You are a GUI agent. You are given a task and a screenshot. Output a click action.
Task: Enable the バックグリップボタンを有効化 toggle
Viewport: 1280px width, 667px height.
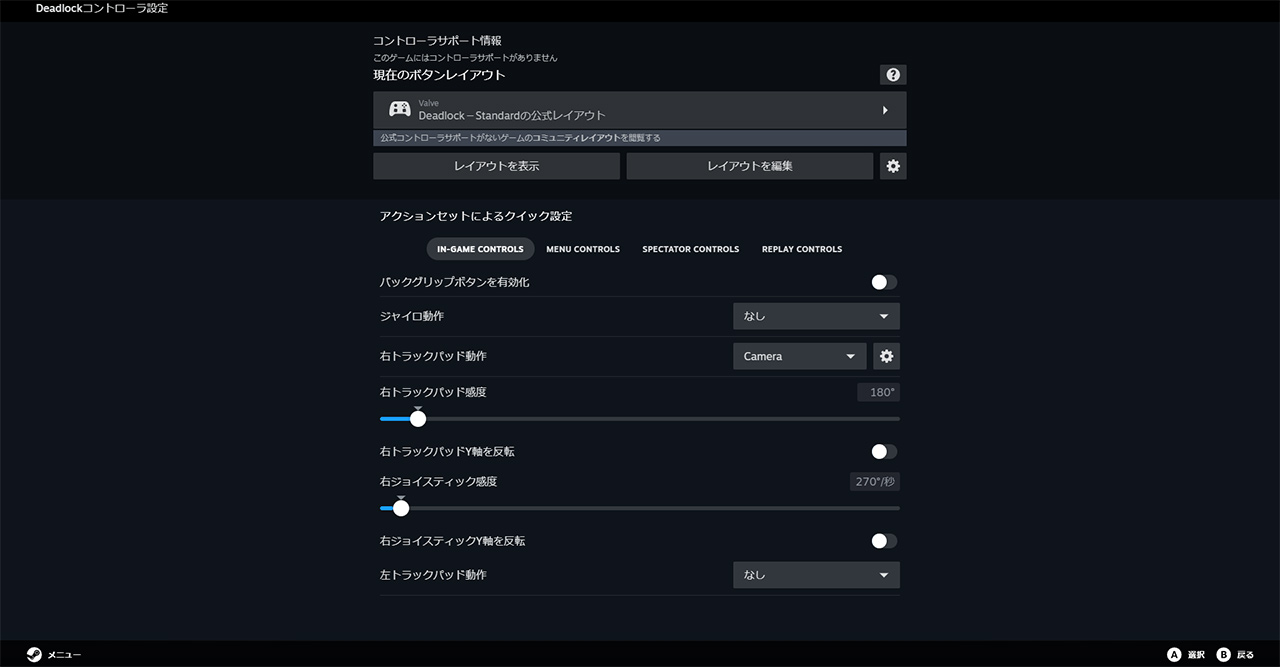click(883, 282)
